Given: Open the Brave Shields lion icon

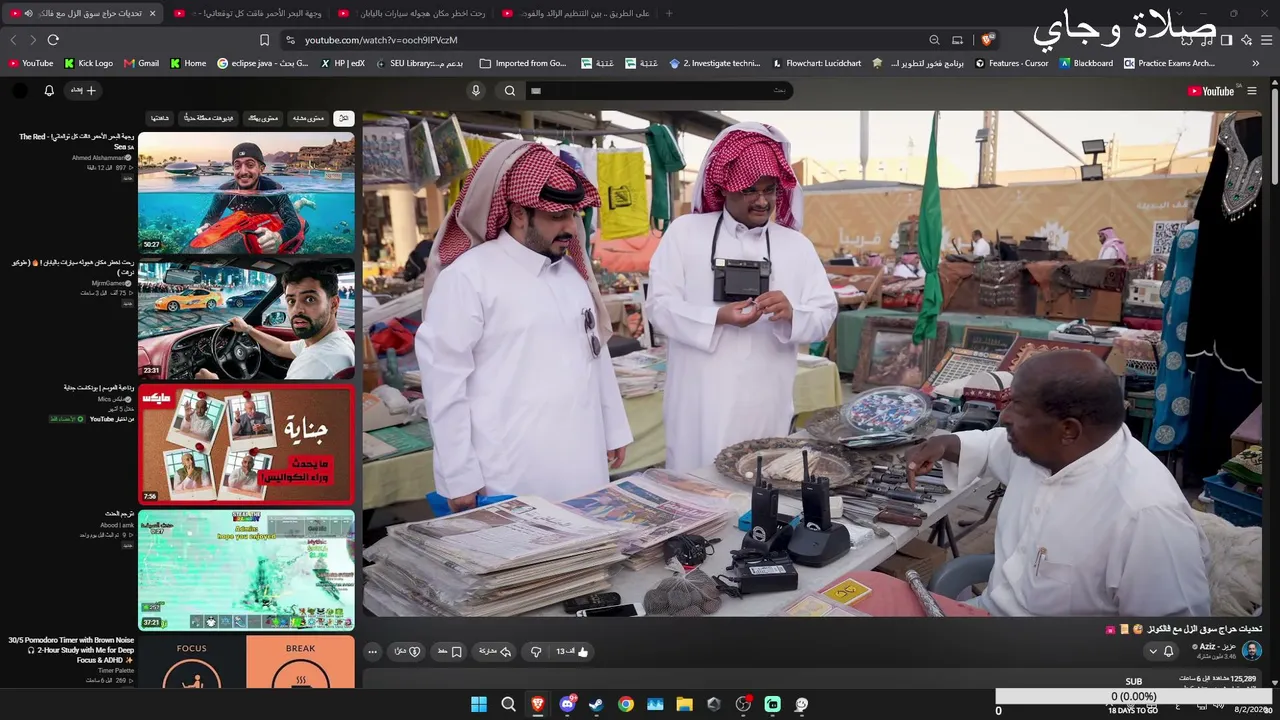Looking at the screenshot, I should 987,40.
